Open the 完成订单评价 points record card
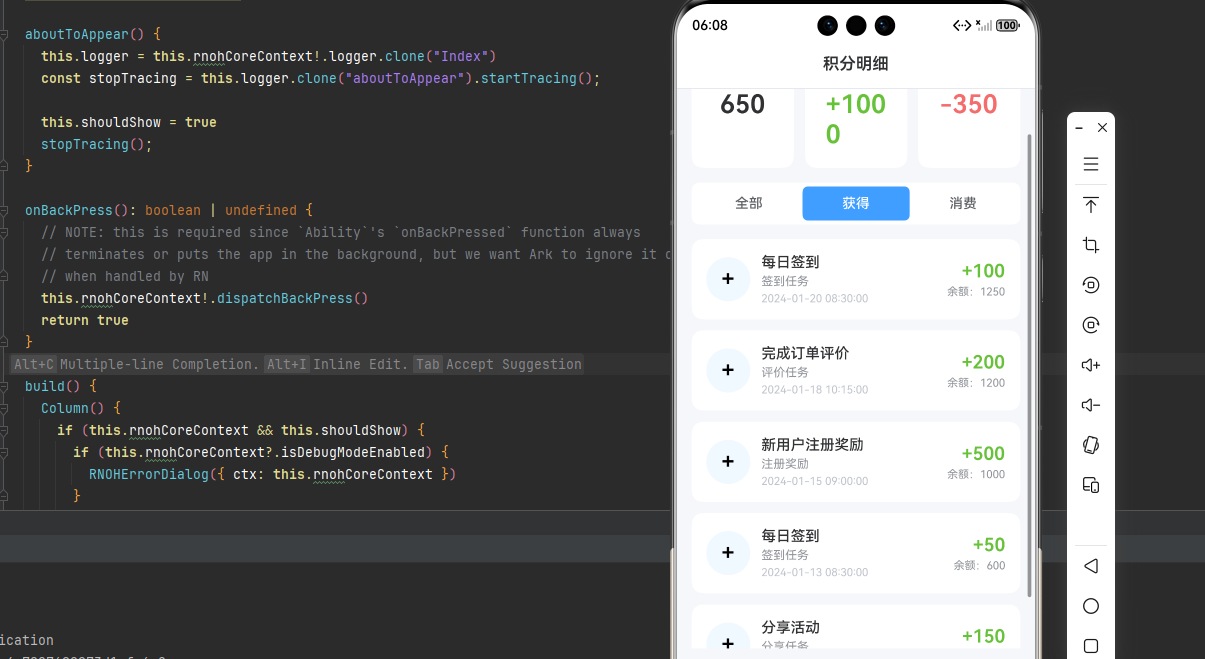Image resolution: width=1205 pixels, height=659 pixels. pyautogui.click(x=856, y=371)
